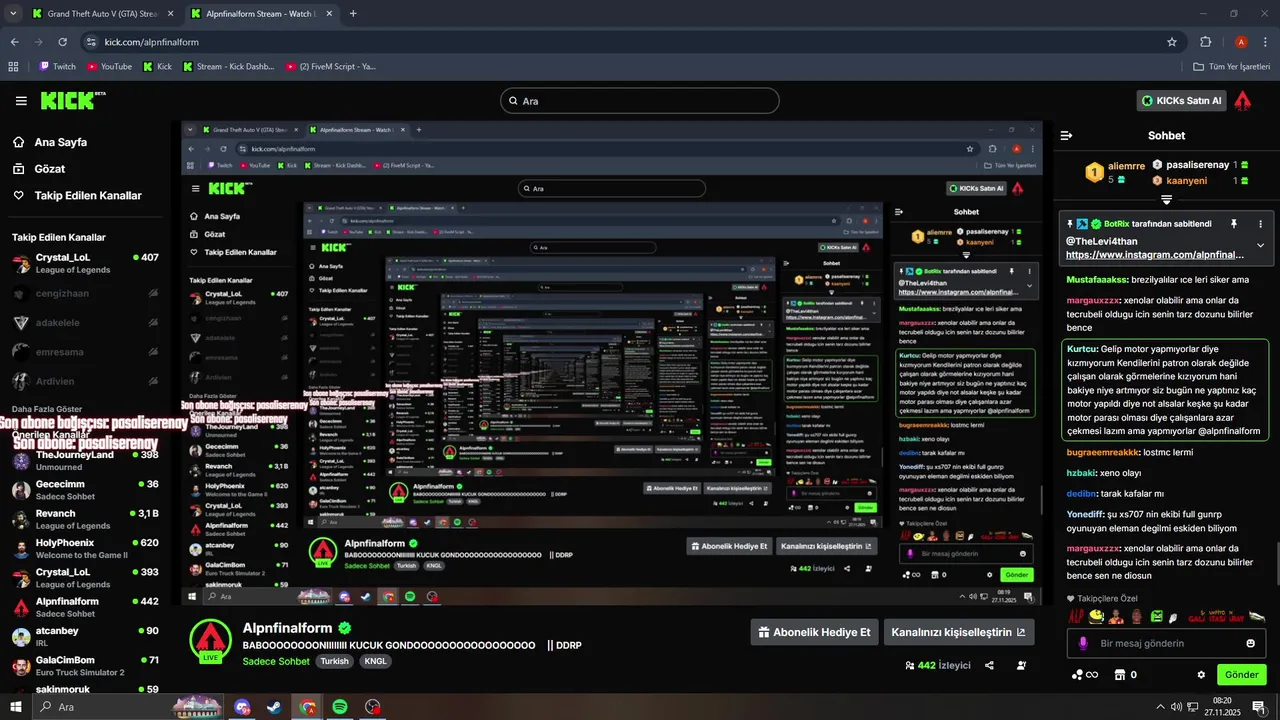
Task: Open Spotify from the taskbar
Action: pos(340,707)
